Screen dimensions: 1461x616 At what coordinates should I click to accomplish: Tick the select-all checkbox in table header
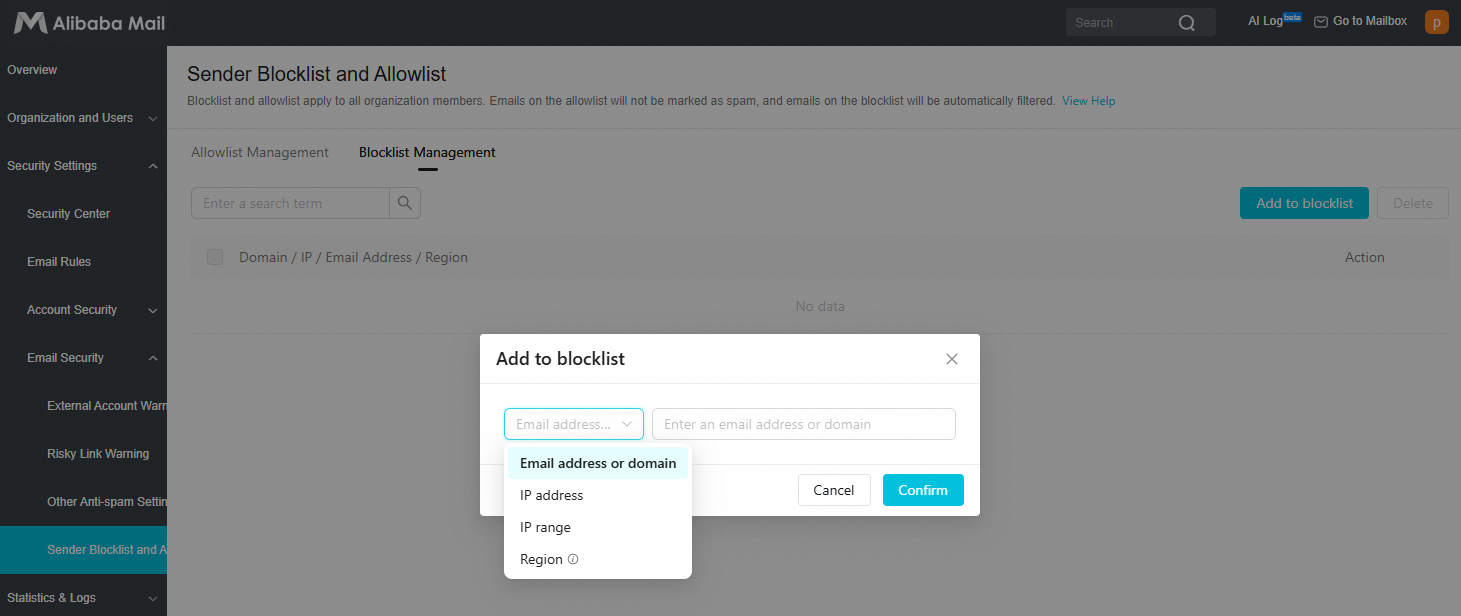tap(215, 257)
